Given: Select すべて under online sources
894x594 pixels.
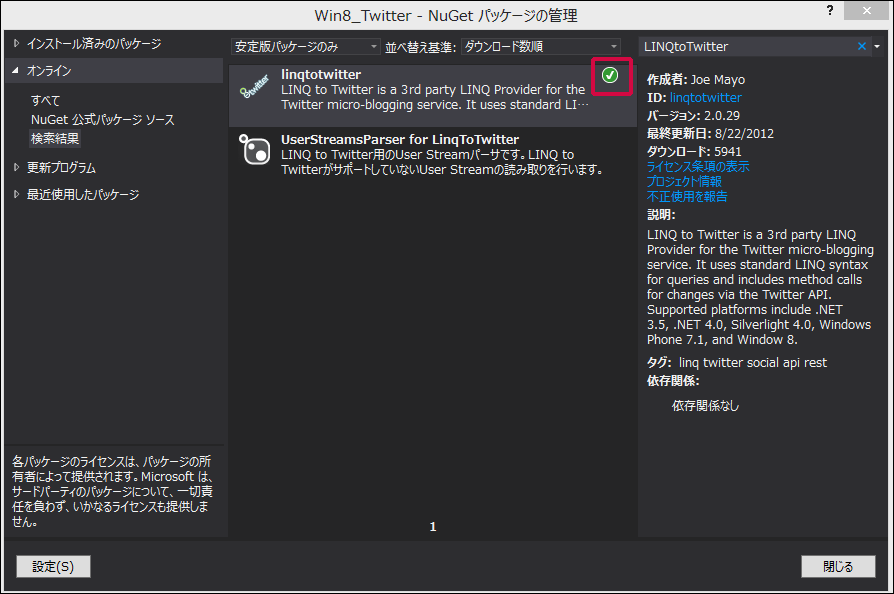Looking at the screenshot, I should click(46, 100).
